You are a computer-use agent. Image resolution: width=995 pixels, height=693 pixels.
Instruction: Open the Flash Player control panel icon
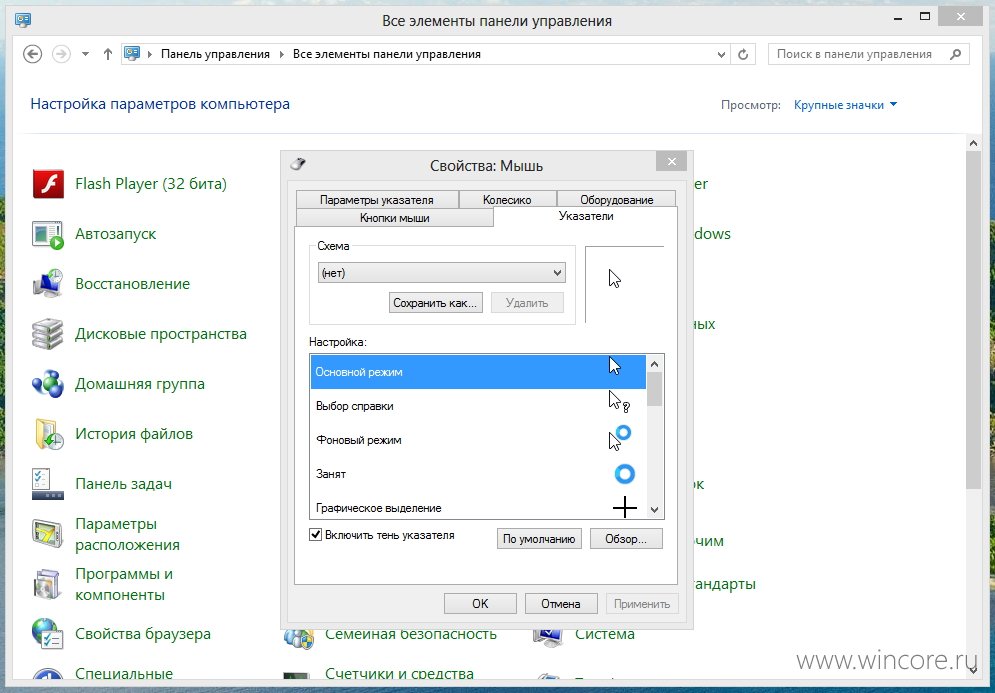point(48,184)
